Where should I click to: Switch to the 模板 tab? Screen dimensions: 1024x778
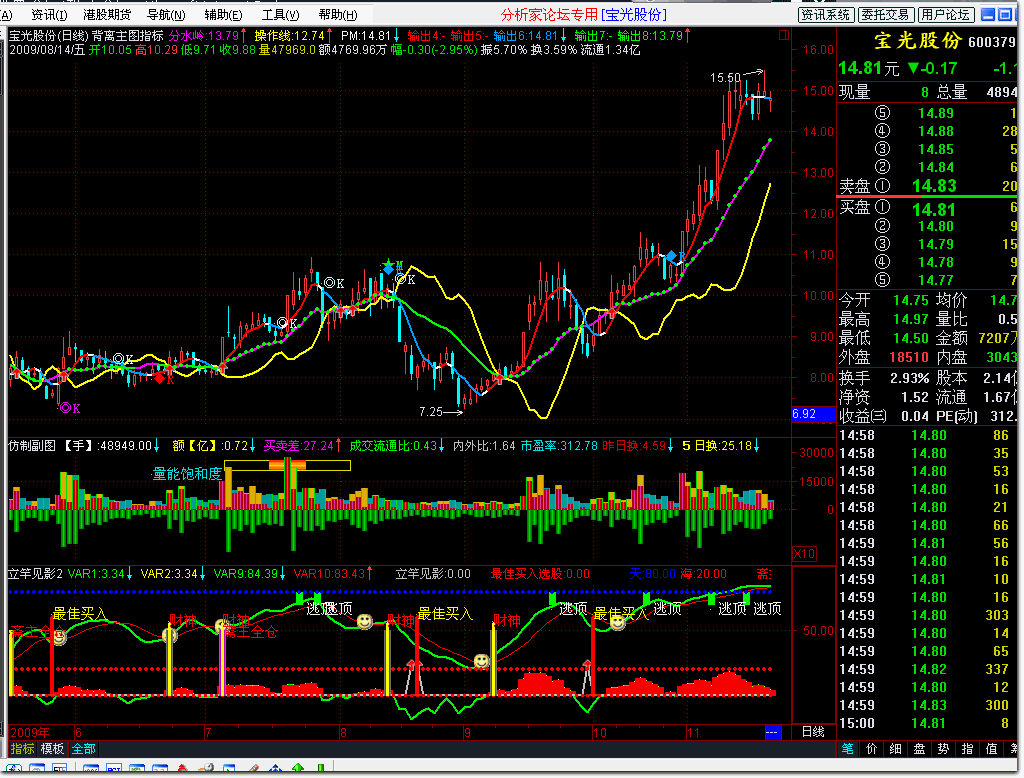(x=52, y=749)
